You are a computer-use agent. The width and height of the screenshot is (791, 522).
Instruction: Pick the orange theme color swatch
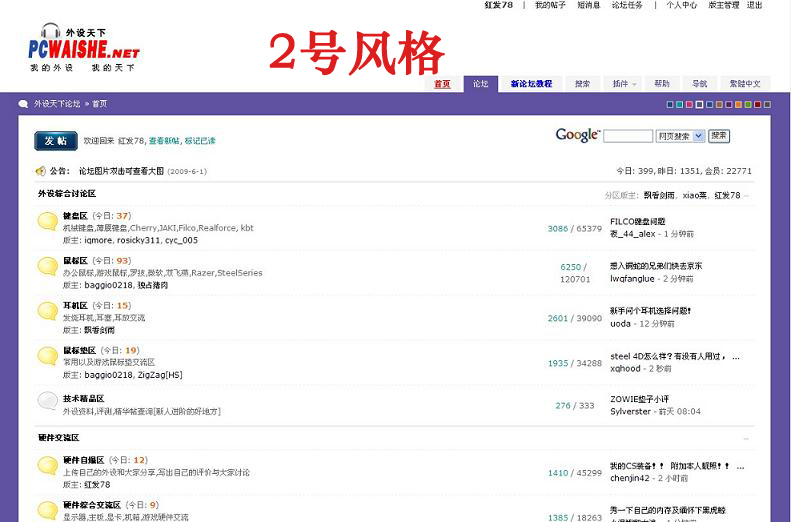tap(737, 104)
